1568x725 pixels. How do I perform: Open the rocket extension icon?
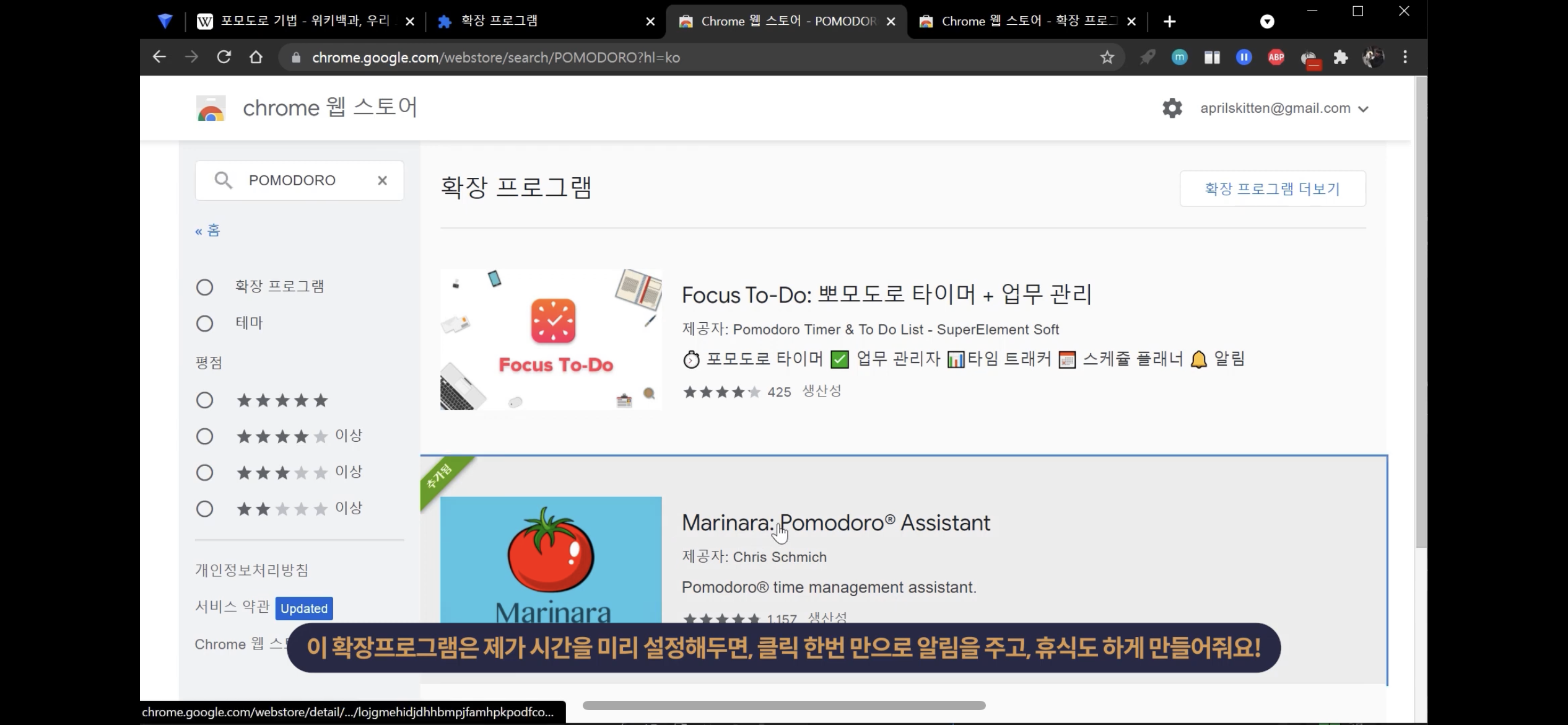(x=1148, y=58)
